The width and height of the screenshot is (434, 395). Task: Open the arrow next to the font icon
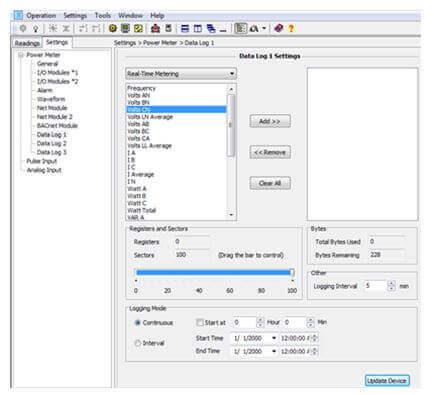click(x=264, y=29)
